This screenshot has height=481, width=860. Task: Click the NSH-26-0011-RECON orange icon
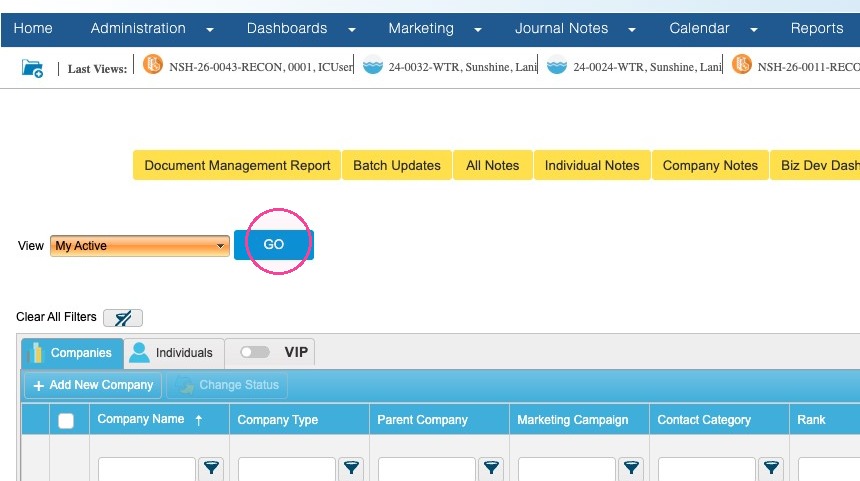click(742, 65)
